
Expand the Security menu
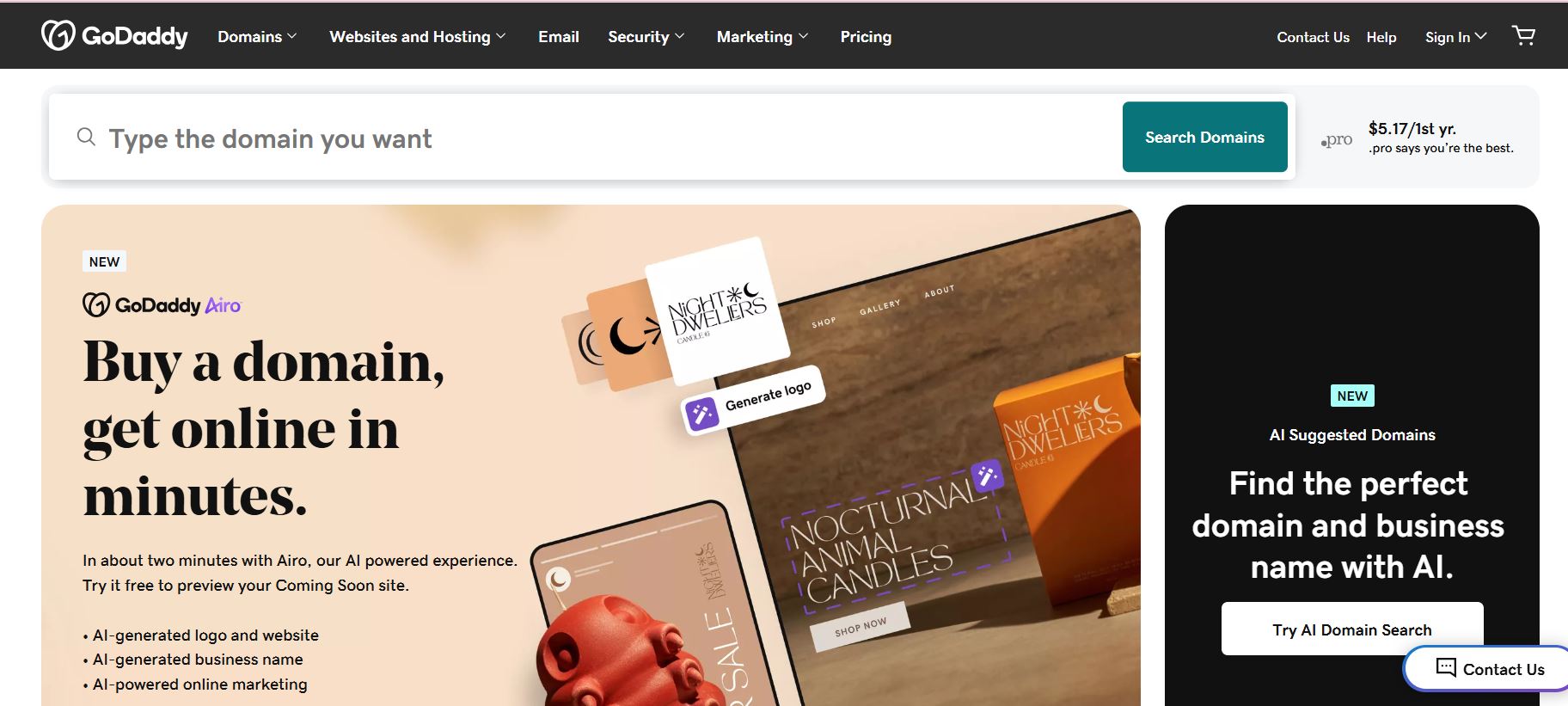[x=646, y=37]
